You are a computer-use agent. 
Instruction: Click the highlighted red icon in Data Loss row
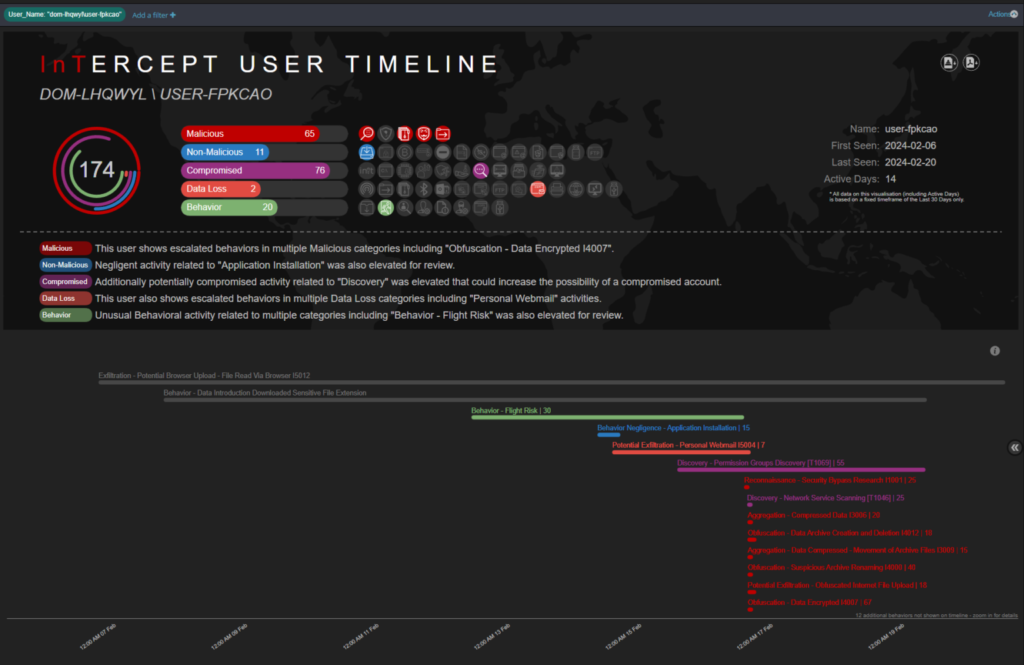coord(538,189)
